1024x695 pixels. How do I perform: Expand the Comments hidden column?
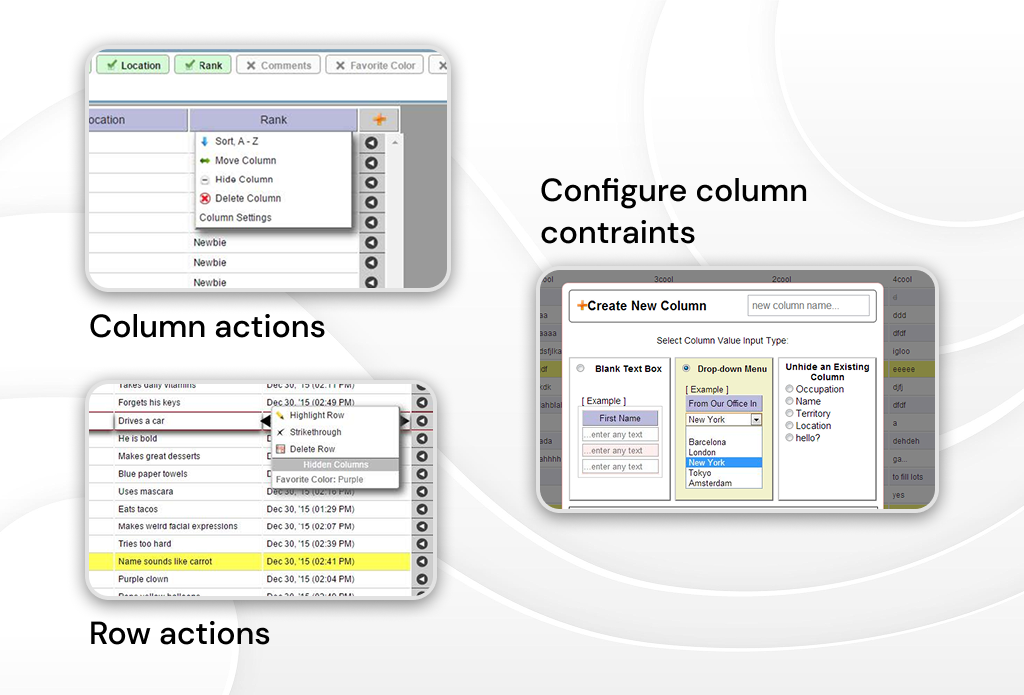point(278,65)
